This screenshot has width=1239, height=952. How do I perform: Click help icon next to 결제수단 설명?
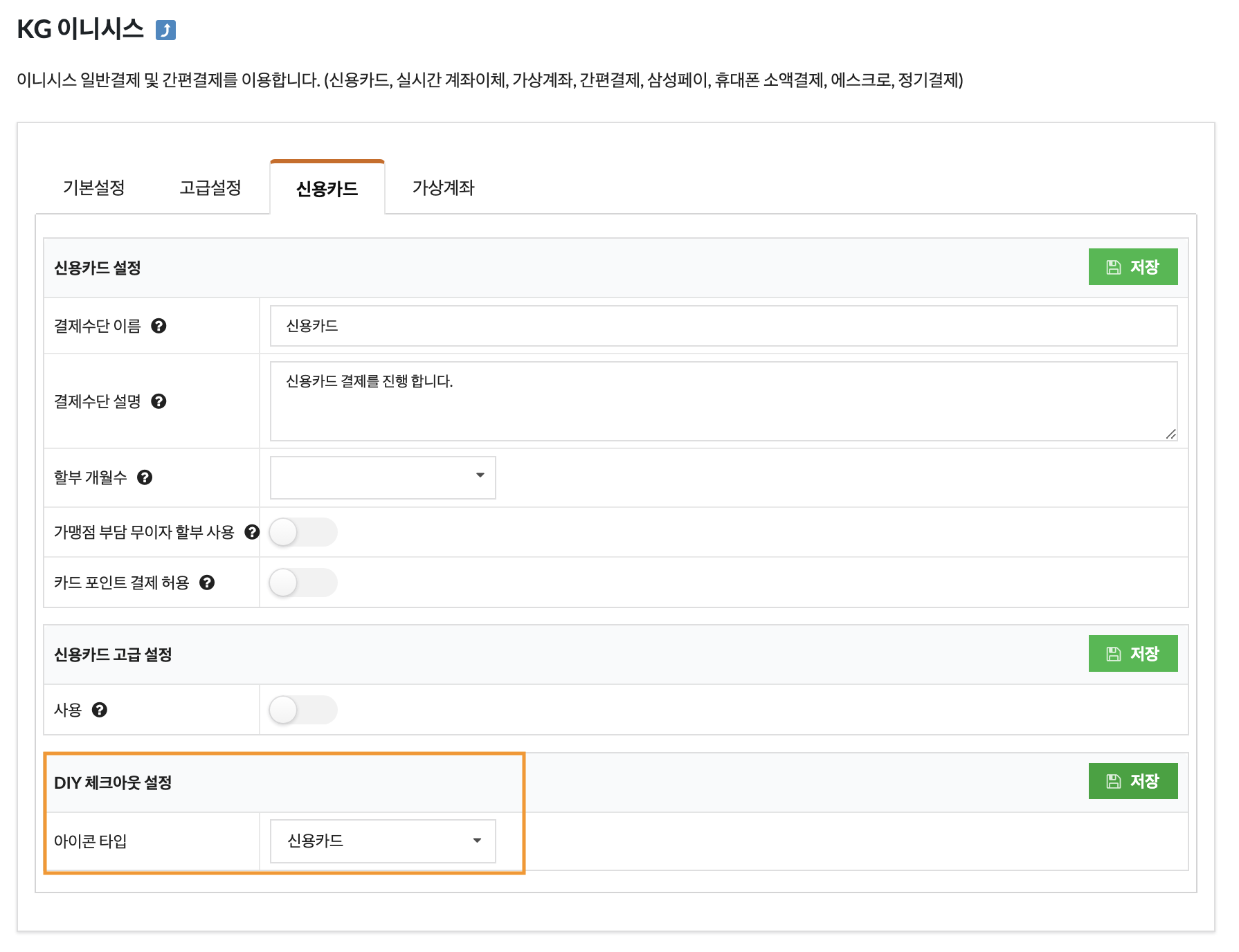point(159,401)
